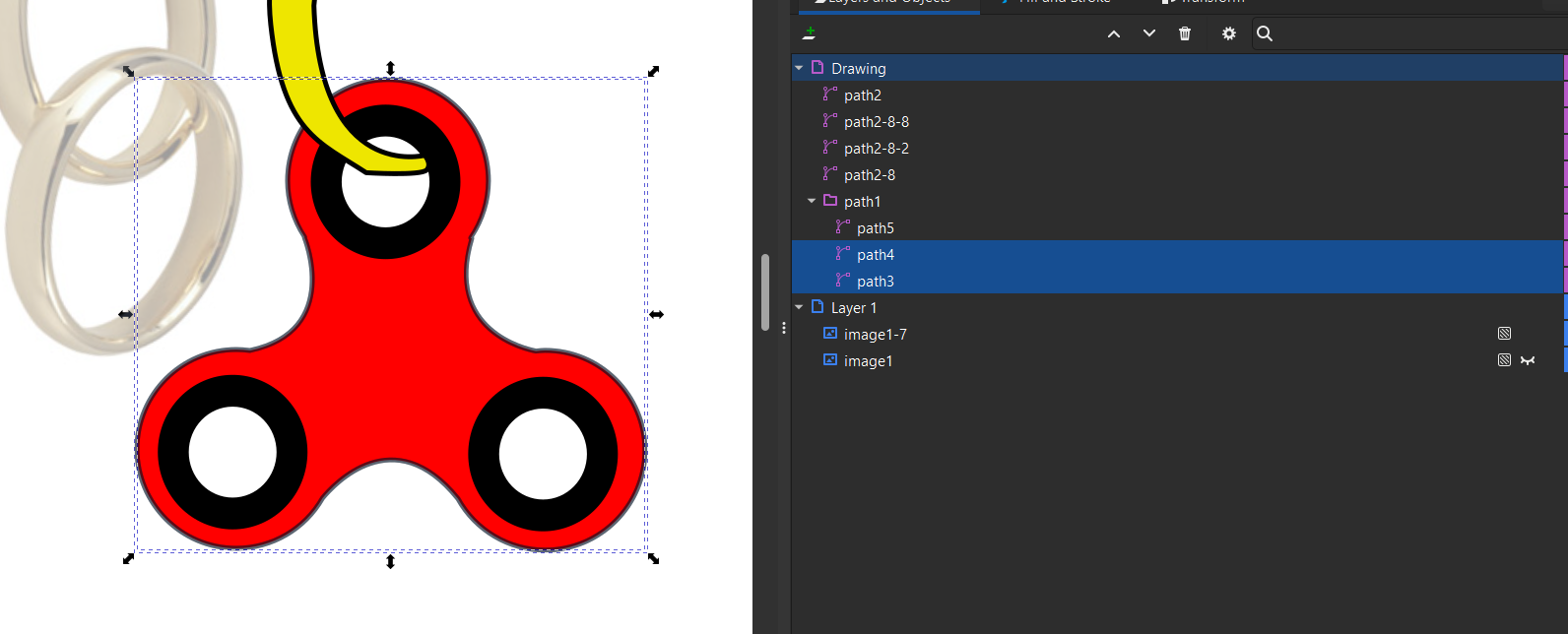
Task: Click the canvas vertical scrollbar handle
Action: coord(765,292)
